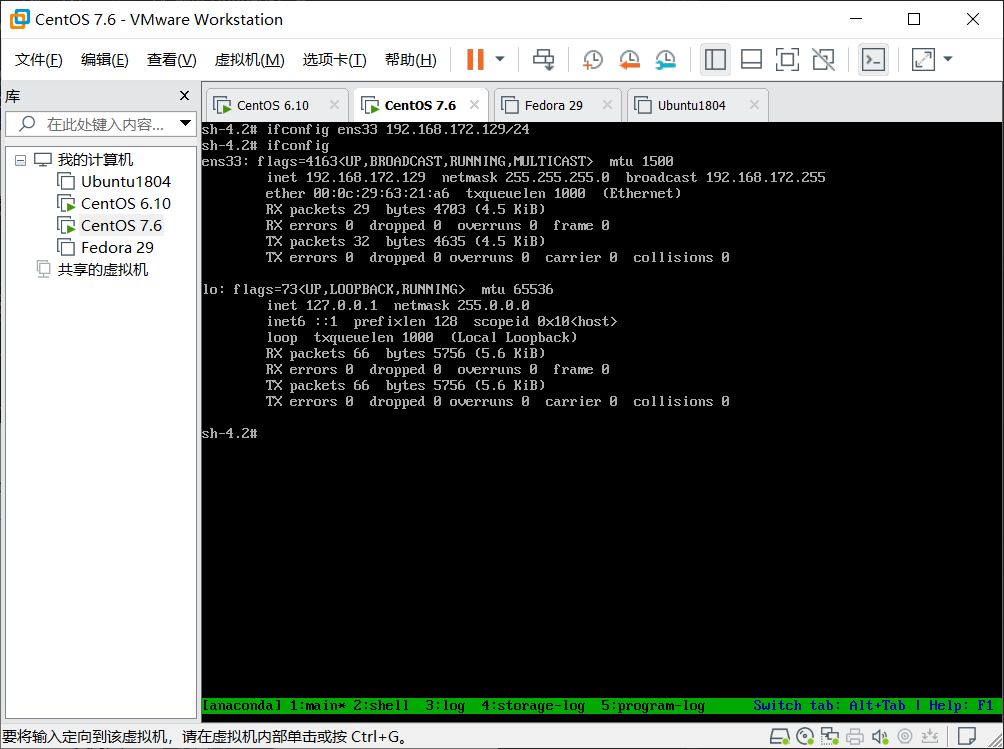Open the stretch guest dropdown arrow
Viewport: 1004px width, 749px height.
(948, 60)
